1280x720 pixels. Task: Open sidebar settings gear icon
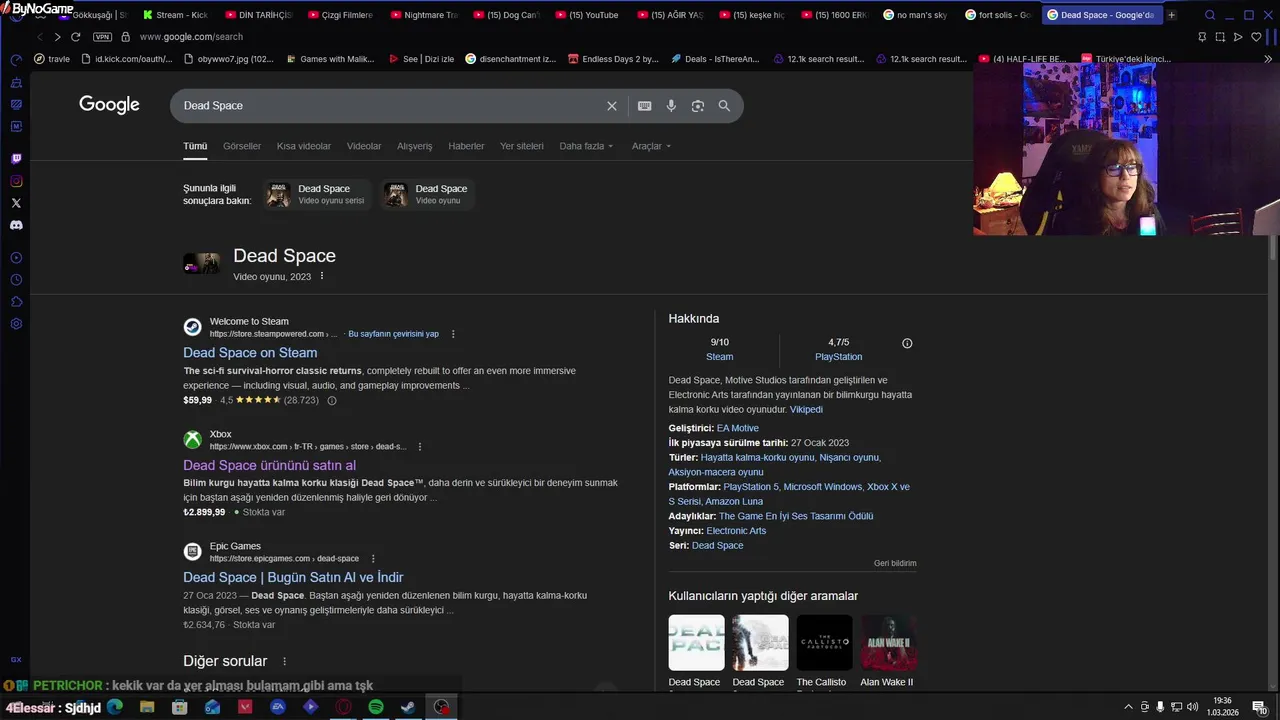pyautogui.click(x=16, y=324)
